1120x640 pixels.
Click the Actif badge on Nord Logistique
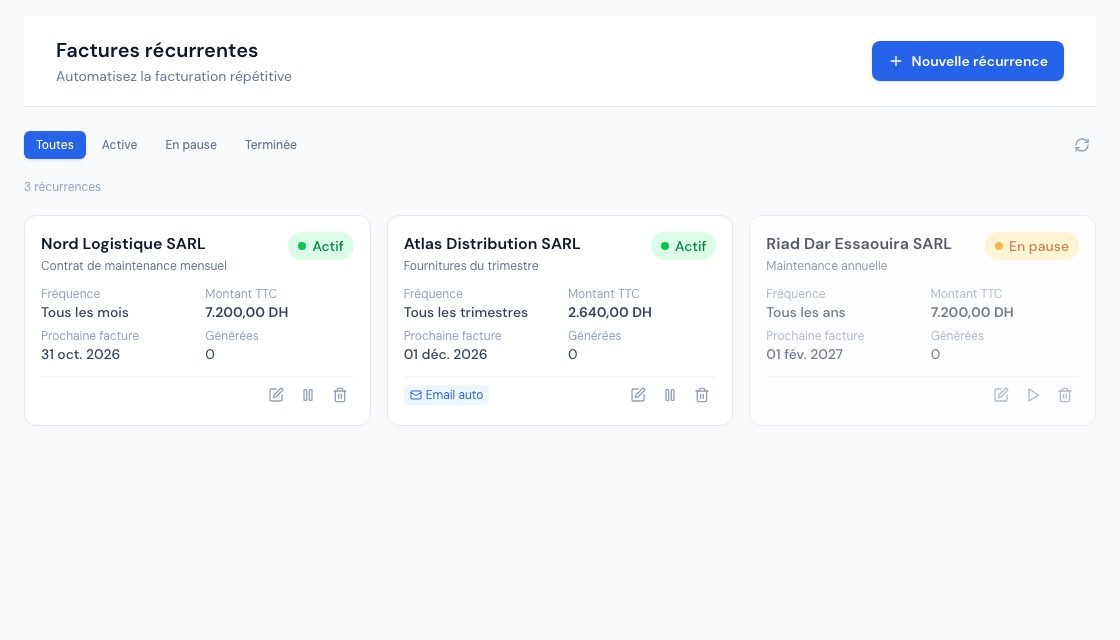pyautogui.click(x=321, y=246)
